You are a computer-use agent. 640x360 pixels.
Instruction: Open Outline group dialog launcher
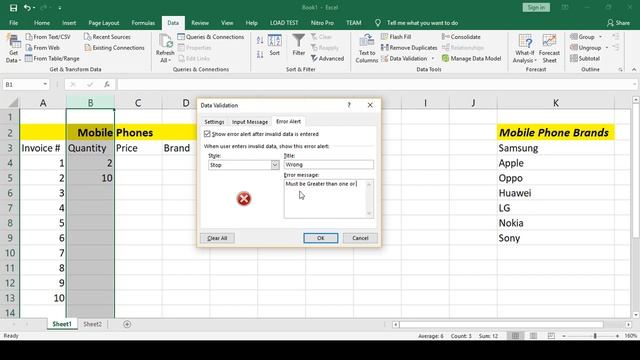pos(620,70)
